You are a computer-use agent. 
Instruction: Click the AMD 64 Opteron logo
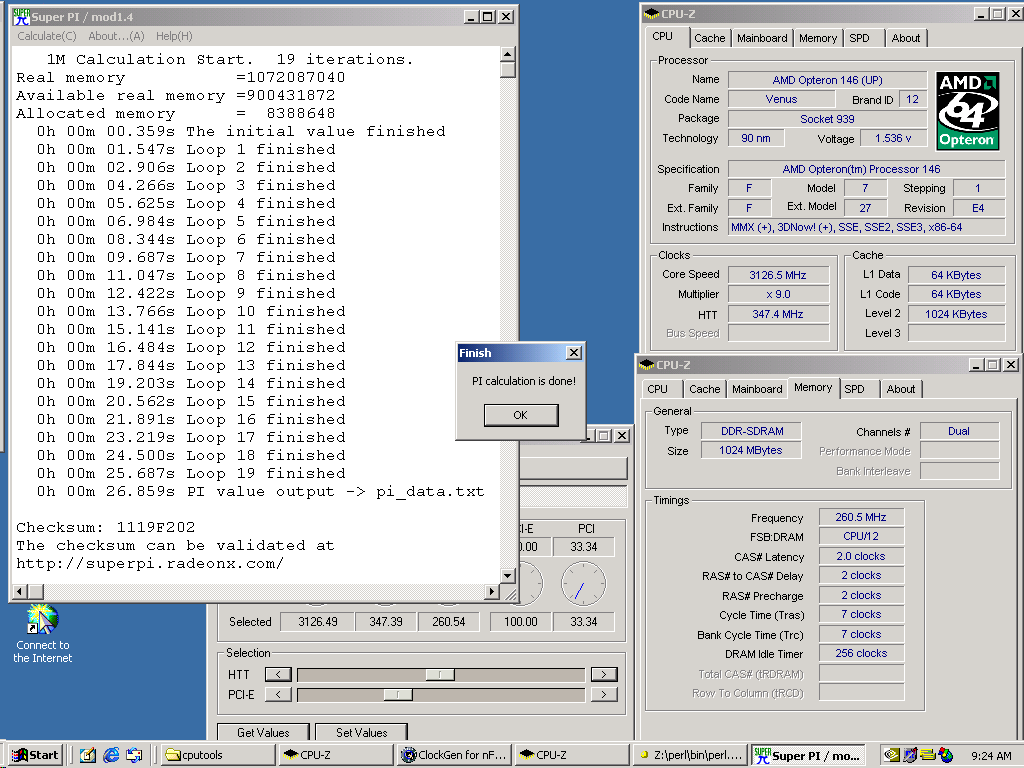click(x=967, y=110)
